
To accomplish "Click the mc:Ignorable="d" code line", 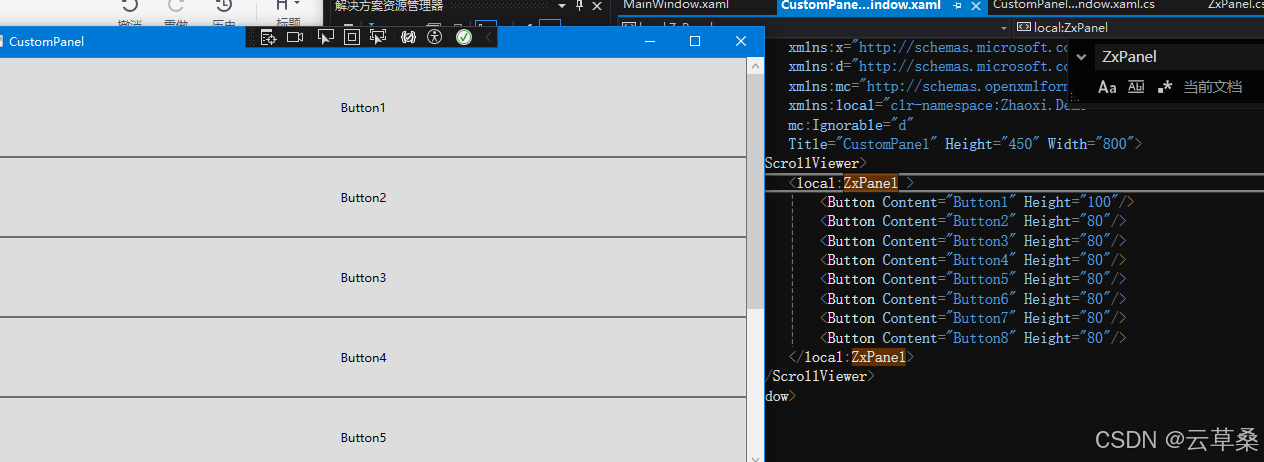I will coord(851,125).
